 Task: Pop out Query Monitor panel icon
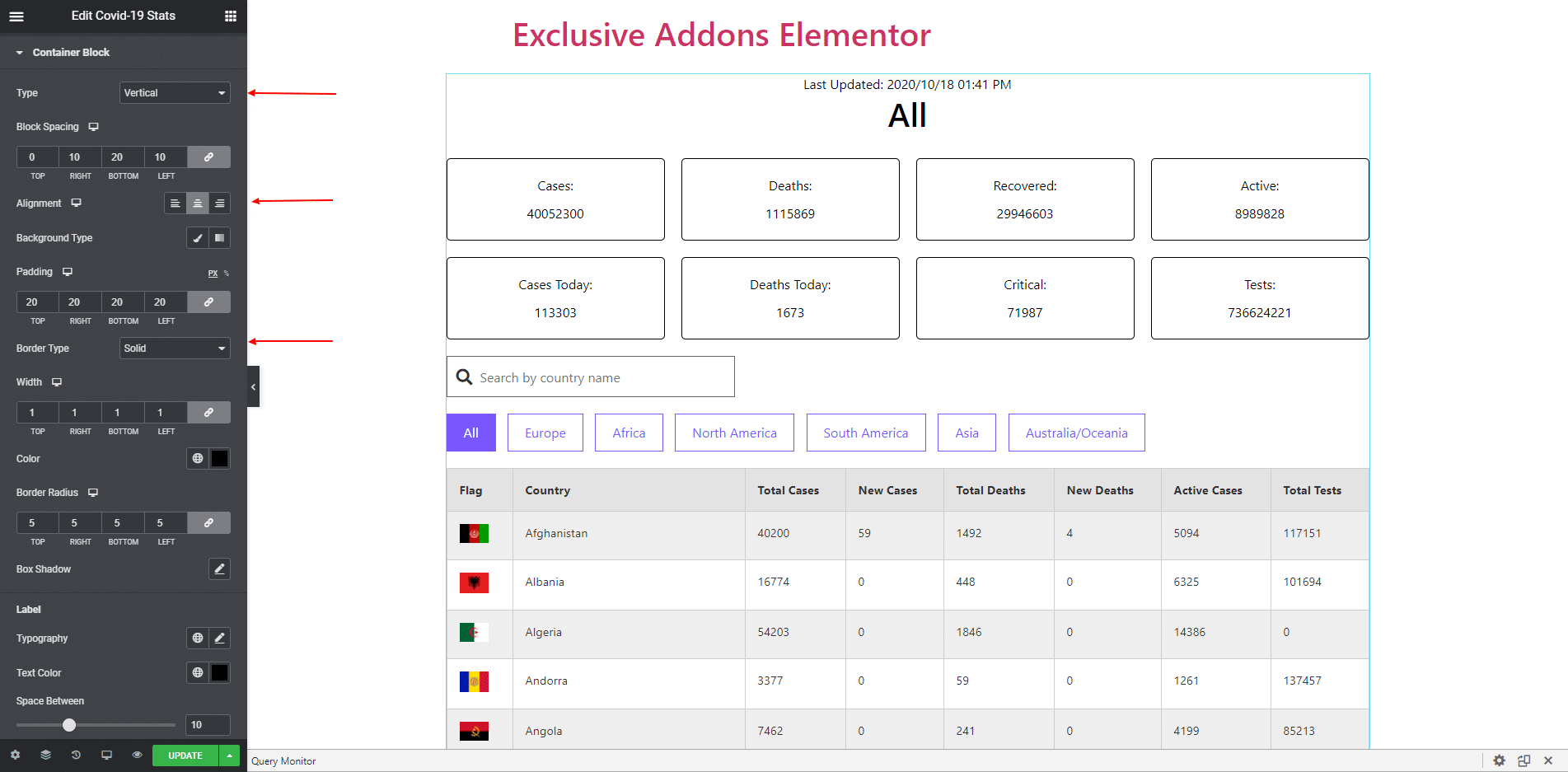(x=1524, y=760)
